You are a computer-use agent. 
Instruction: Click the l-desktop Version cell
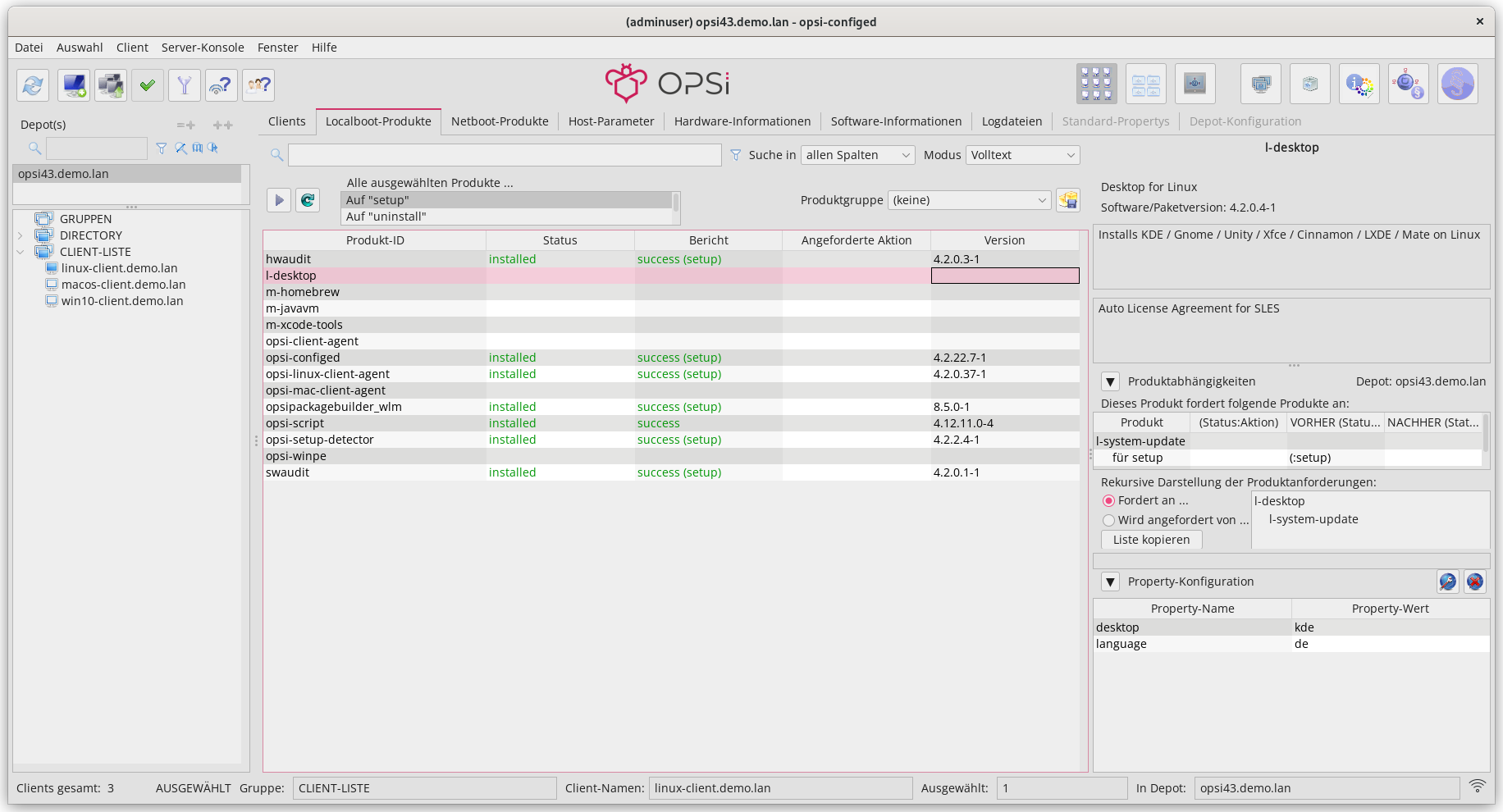pos(1005,276)
